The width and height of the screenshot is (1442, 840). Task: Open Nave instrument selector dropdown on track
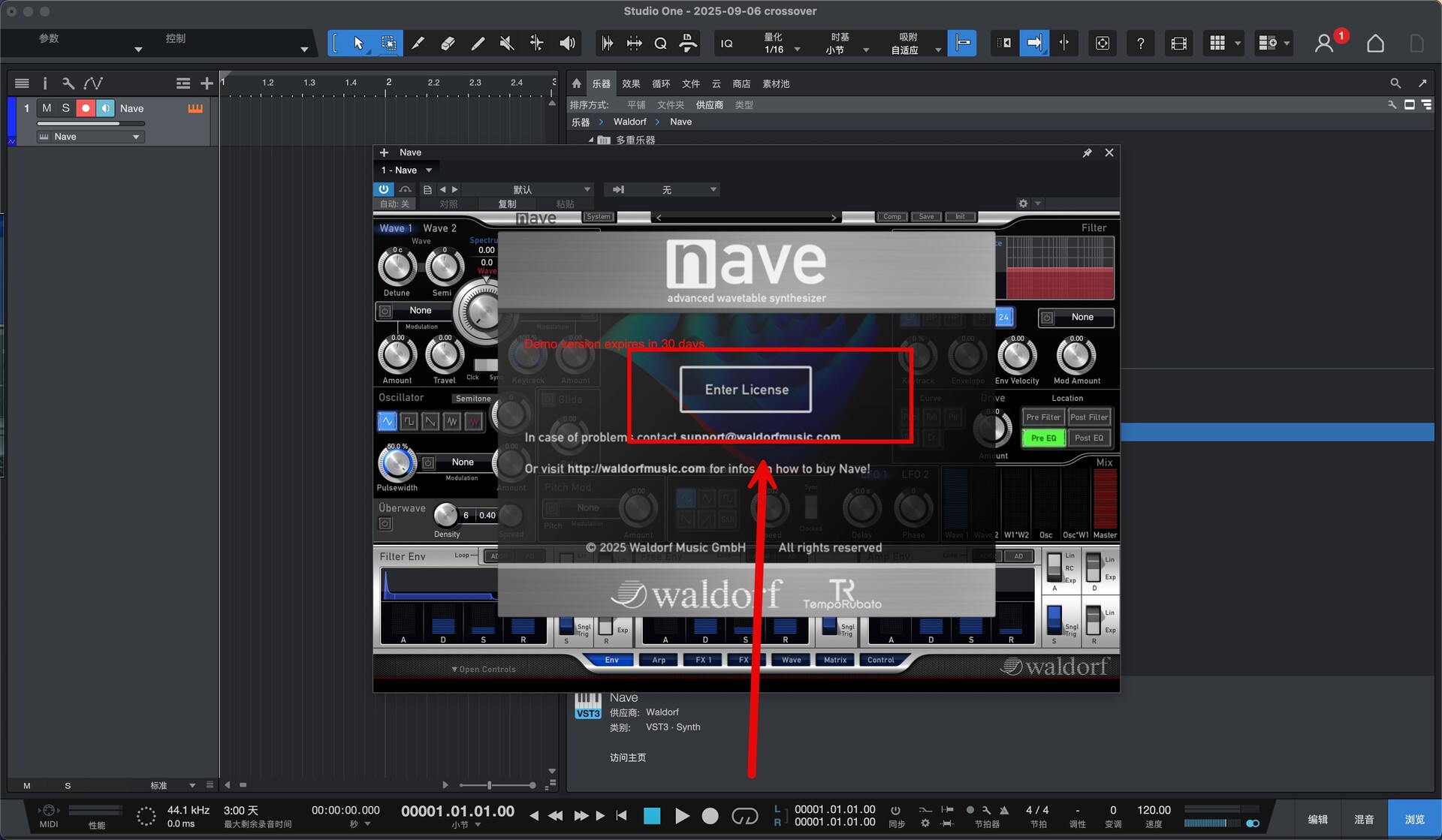(90, 137)
